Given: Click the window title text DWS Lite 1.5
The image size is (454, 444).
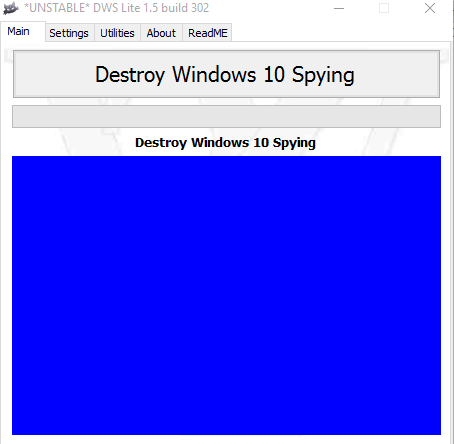Looking at the screenshot, I should pos(116,8).
